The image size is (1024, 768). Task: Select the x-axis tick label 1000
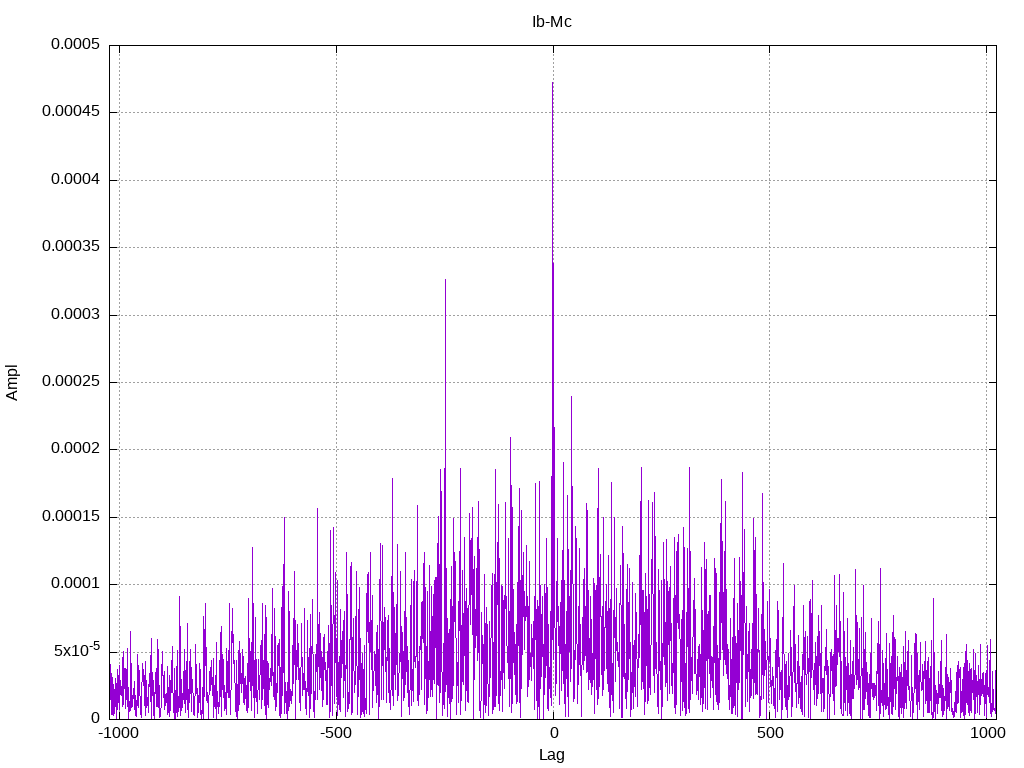click(x=987, y=733)
